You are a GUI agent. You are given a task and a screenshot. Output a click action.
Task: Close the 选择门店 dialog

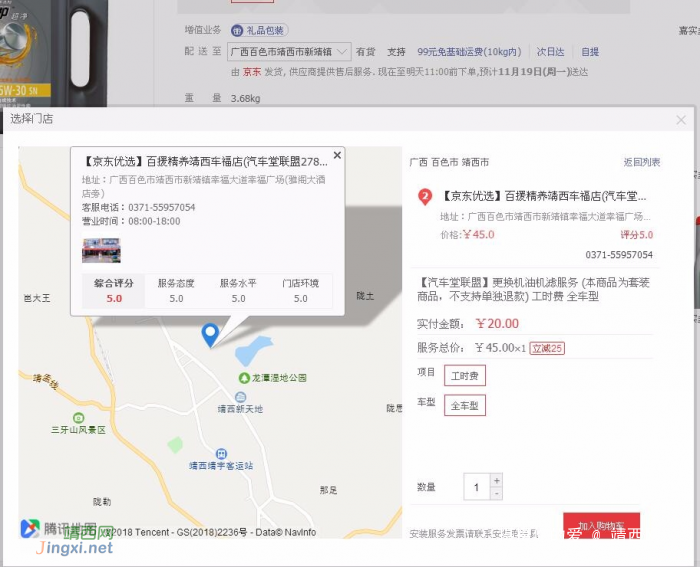(681, 120)
